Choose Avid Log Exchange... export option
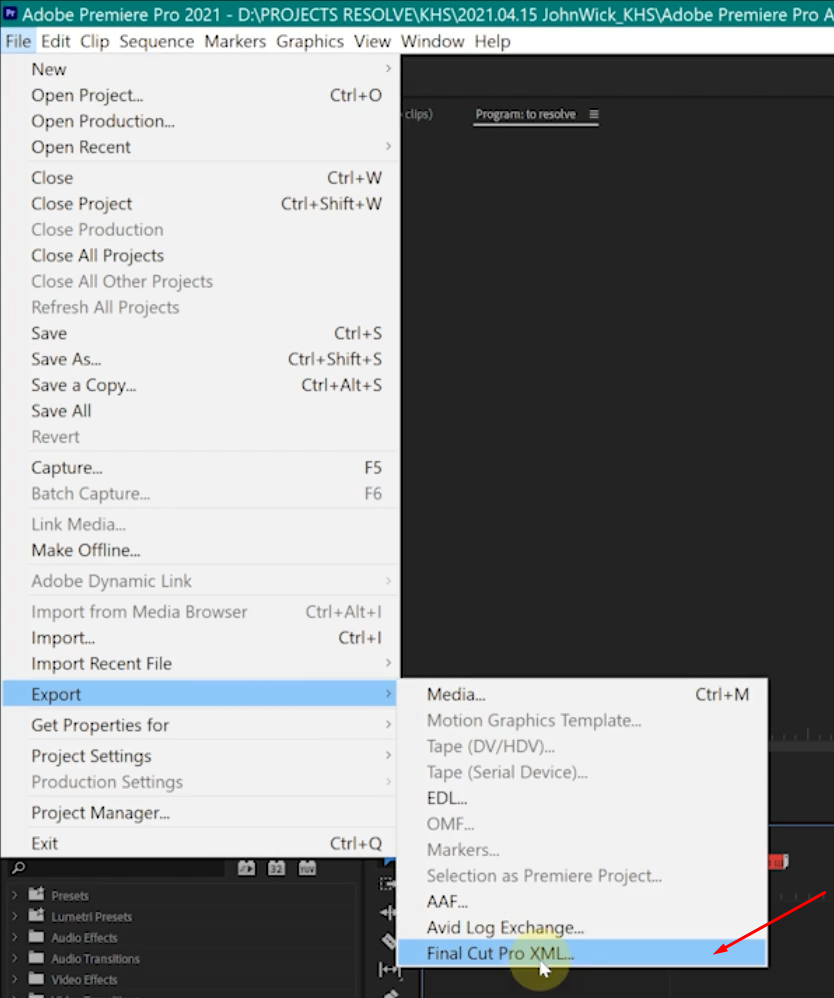Screen dimensions: 834x998 point(582,927)
